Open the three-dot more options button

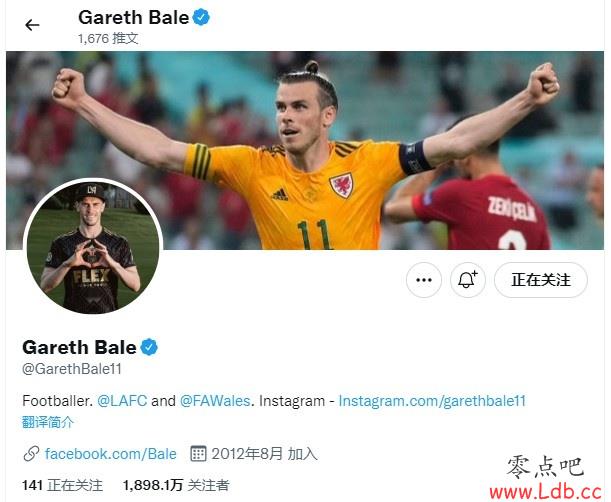424,280
